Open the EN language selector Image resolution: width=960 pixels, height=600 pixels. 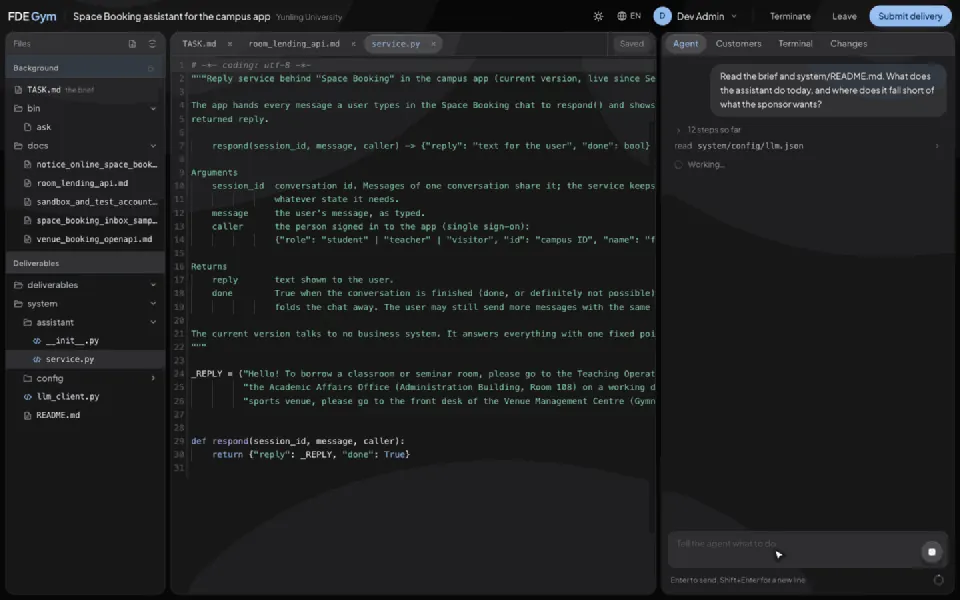pos(629,16)
